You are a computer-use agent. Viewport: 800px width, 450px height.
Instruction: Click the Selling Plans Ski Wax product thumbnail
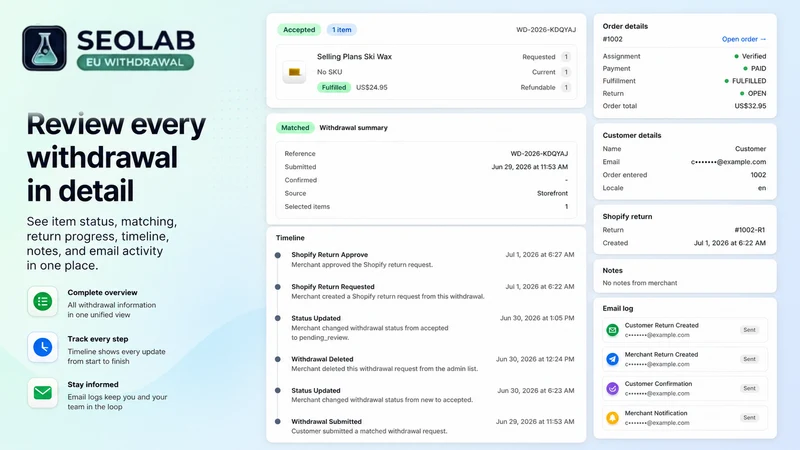coord(294,72)
